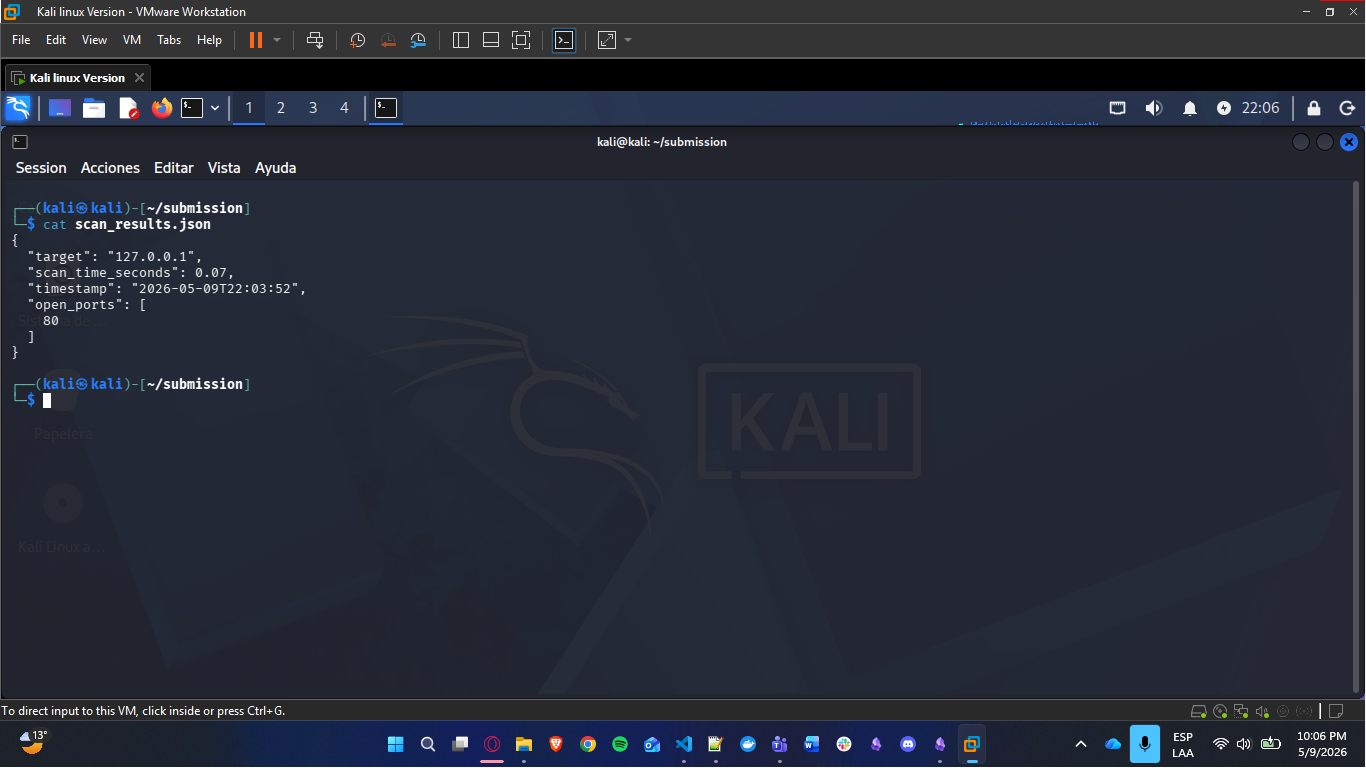Open the VMware Edit menu

coord(56,40)
